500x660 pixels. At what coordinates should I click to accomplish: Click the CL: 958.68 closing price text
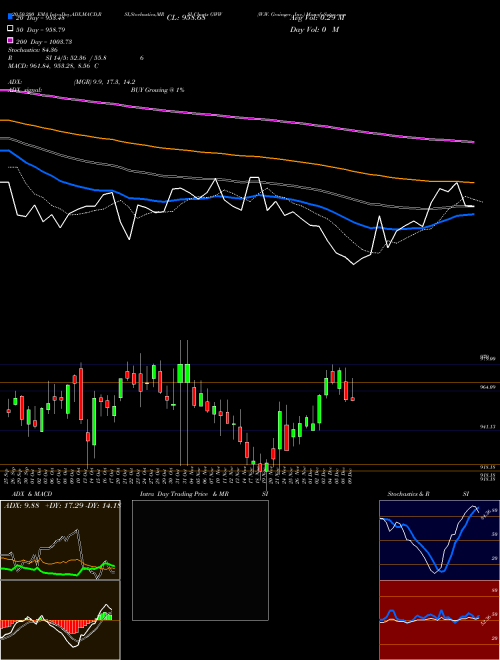(186, 18)
